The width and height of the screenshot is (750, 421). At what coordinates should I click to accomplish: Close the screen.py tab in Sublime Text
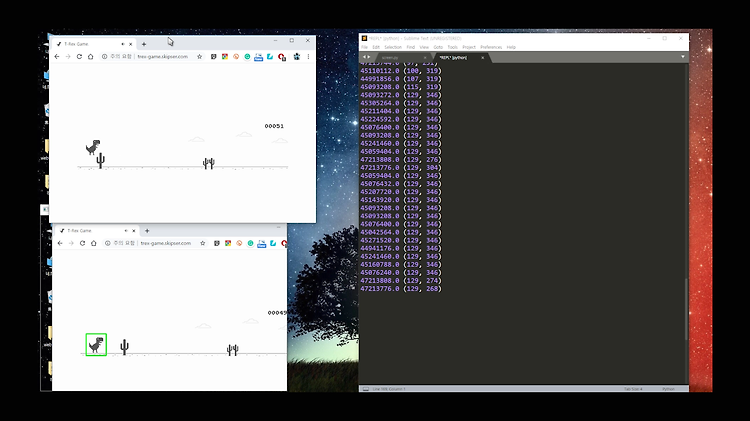(425, 58)
